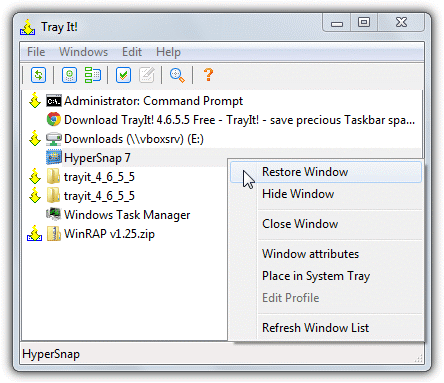Image resolution: width=444 pixels, height=383 pixels.
Task: Open Window attributes from context menu
Action: click(326, 254)
